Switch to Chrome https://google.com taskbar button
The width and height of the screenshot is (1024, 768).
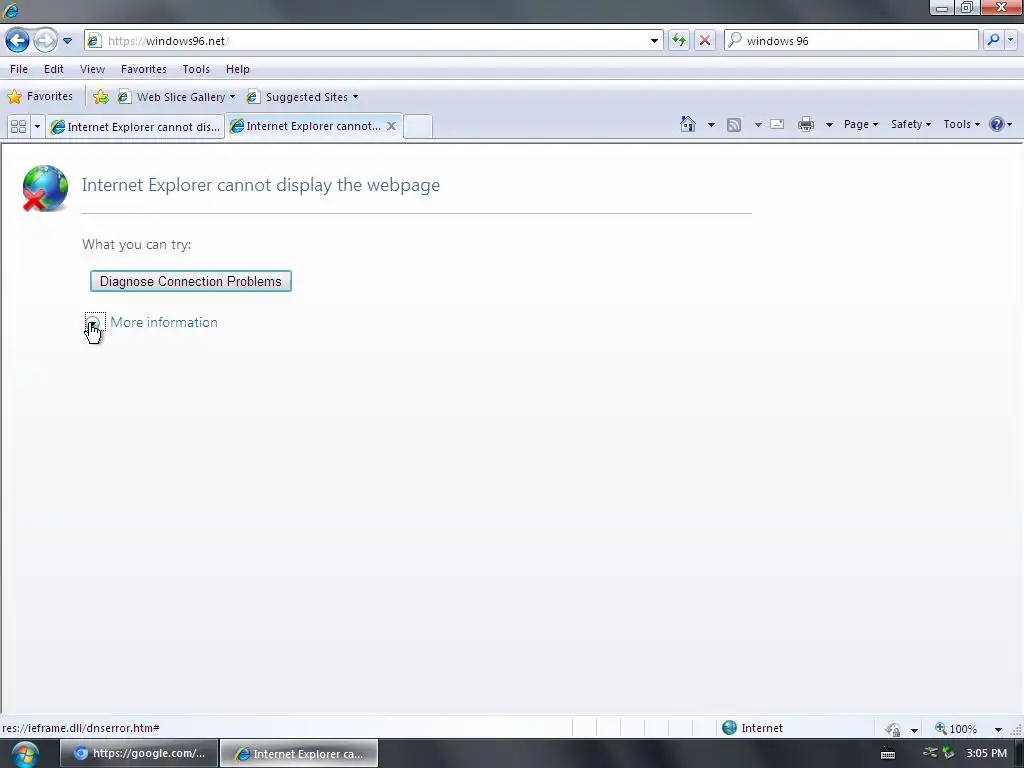(139, 754)
